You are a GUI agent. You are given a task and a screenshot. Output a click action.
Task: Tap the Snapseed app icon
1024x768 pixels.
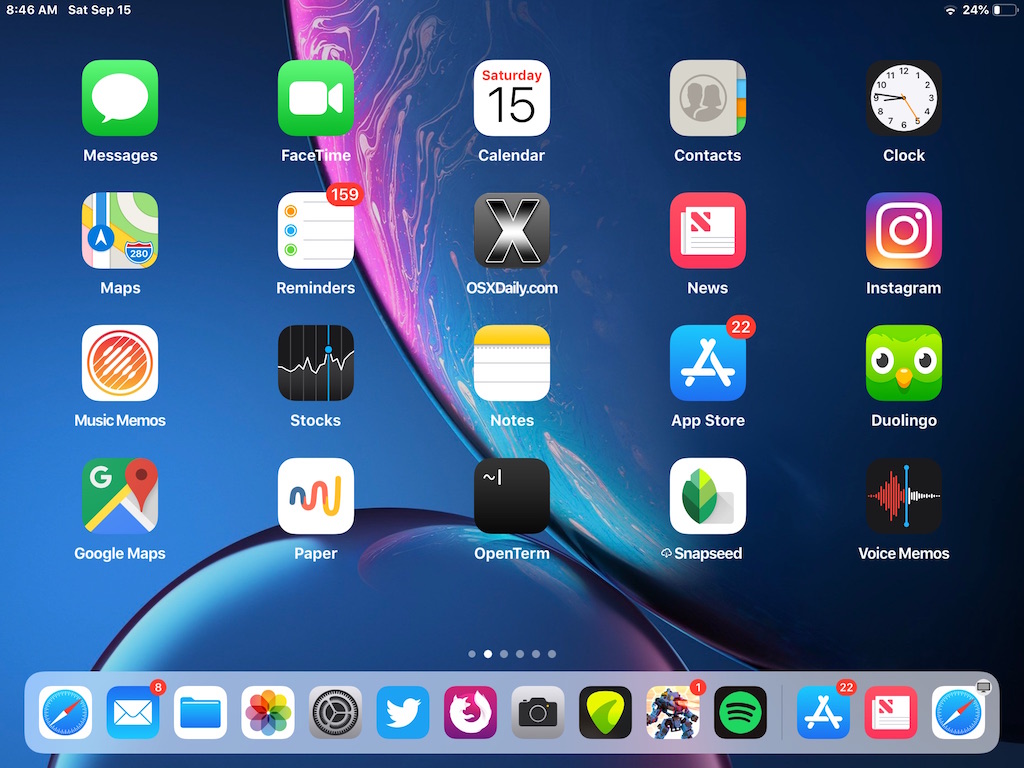pyautogui.click(x=708, y=496)
